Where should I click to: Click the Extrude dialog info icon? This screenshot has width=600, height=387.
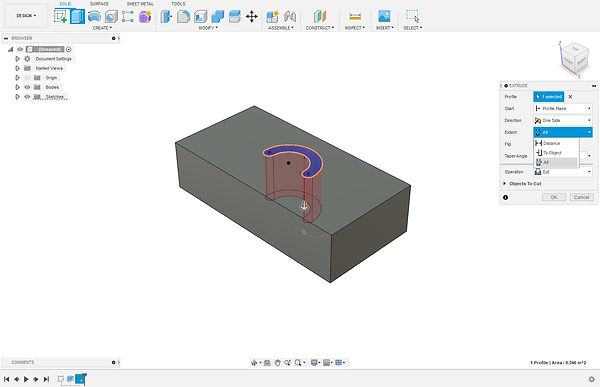coord(505,198)
